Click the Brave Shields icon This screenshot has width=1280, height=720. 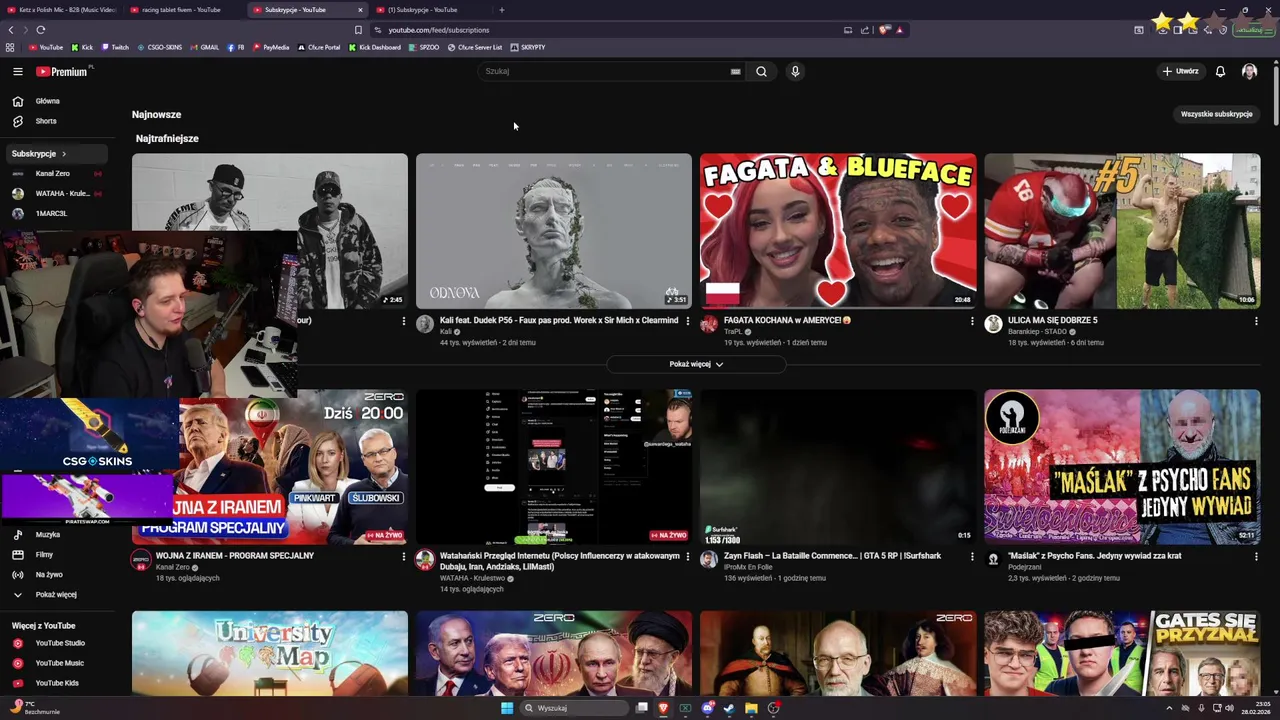pos(884,30)
